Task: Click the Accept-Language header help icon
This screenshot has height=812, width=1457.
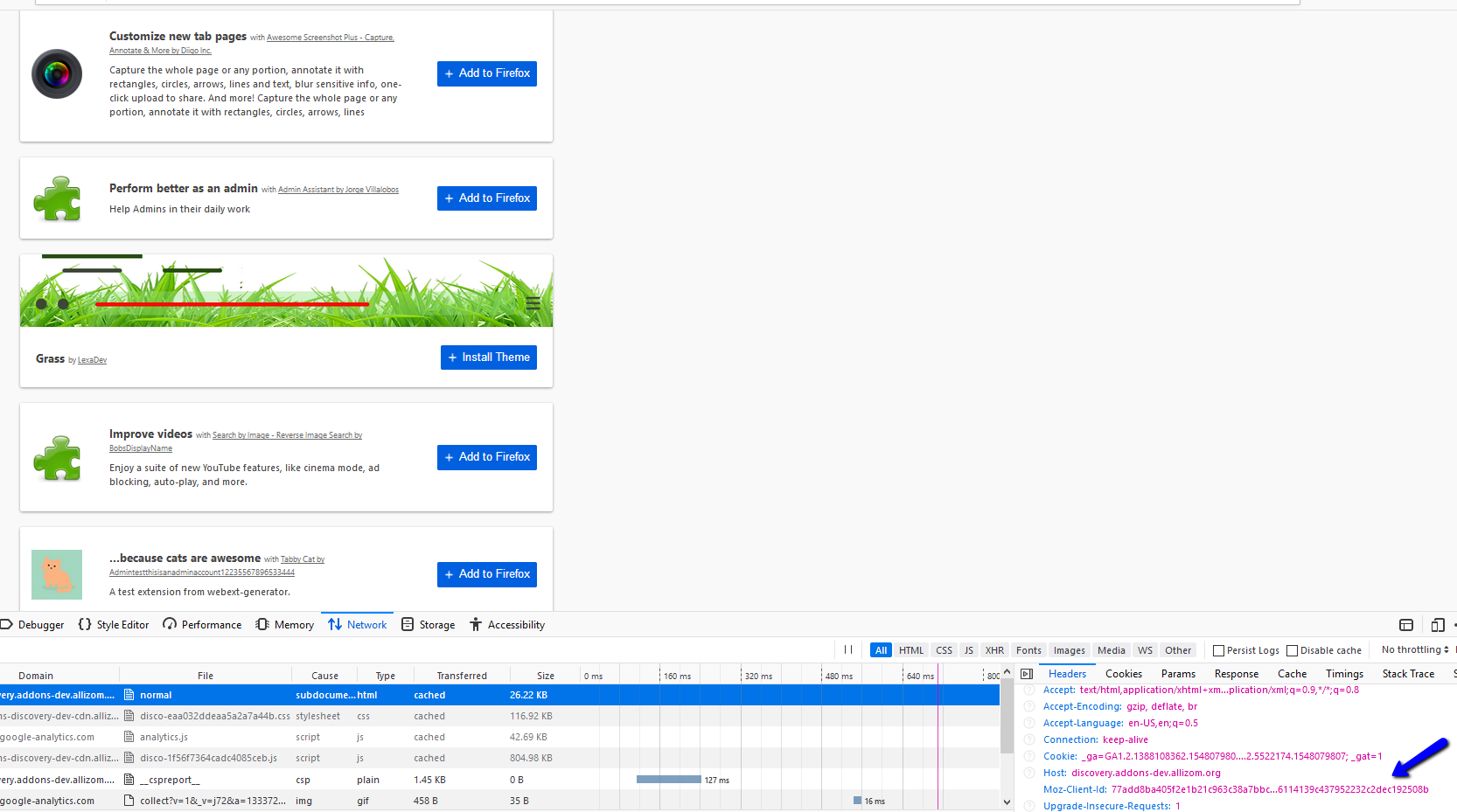Action: point(1029,724)
